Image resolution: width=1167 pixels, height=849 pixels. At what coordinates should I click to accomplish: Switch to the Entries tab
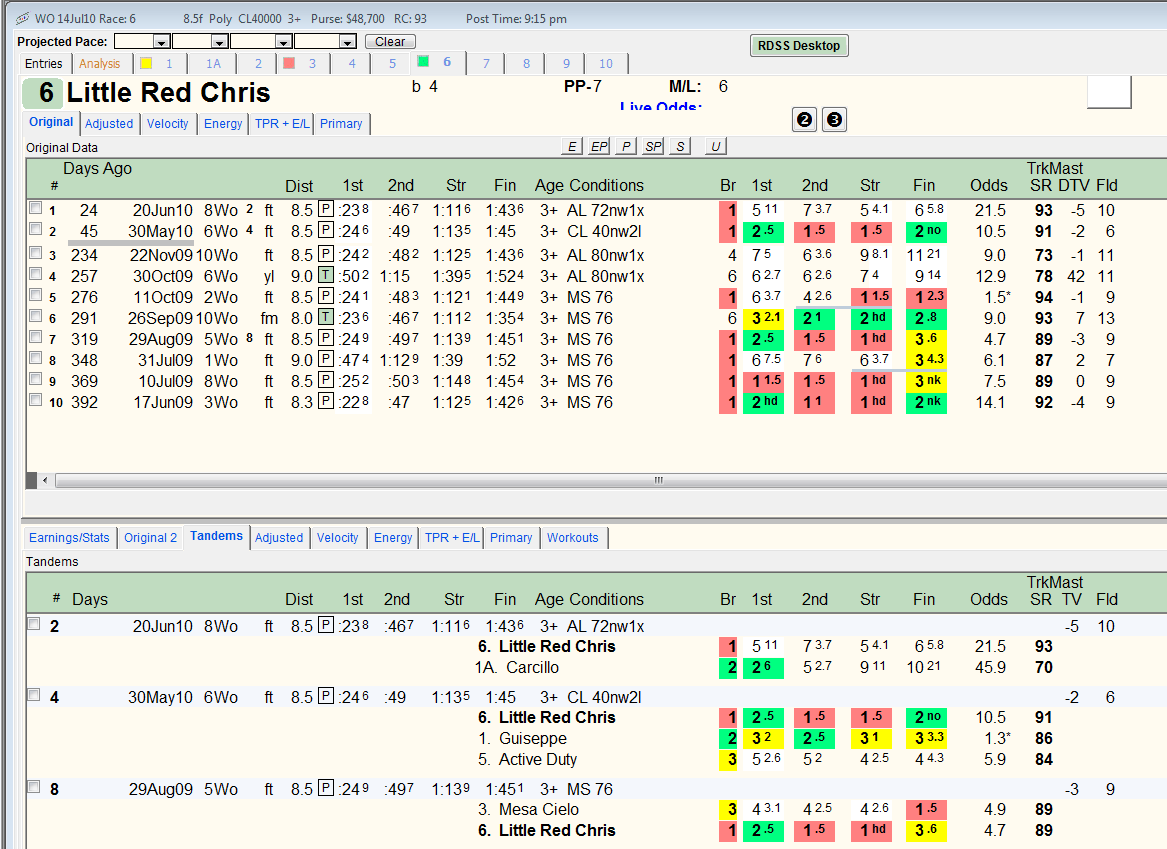(44, 64)
